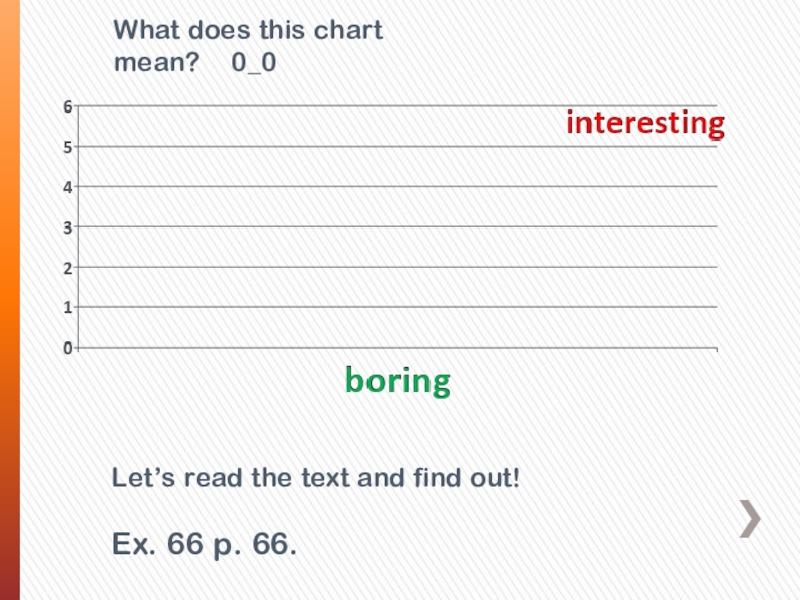Click the y-axis label 1
This screenshot has width=800, height=600.
67,308
